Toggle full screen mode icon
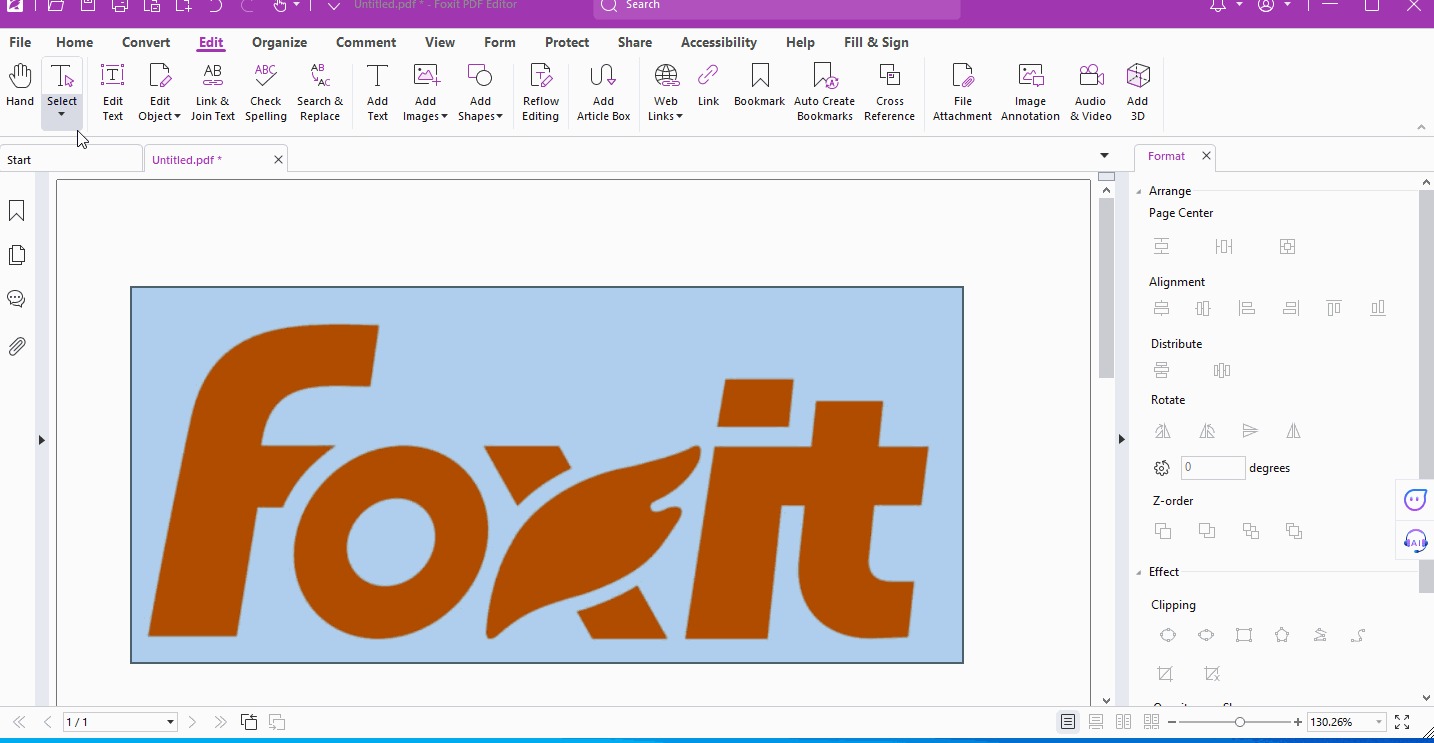This screenshot has width=1434, height=743. (x=1402, y=722)
